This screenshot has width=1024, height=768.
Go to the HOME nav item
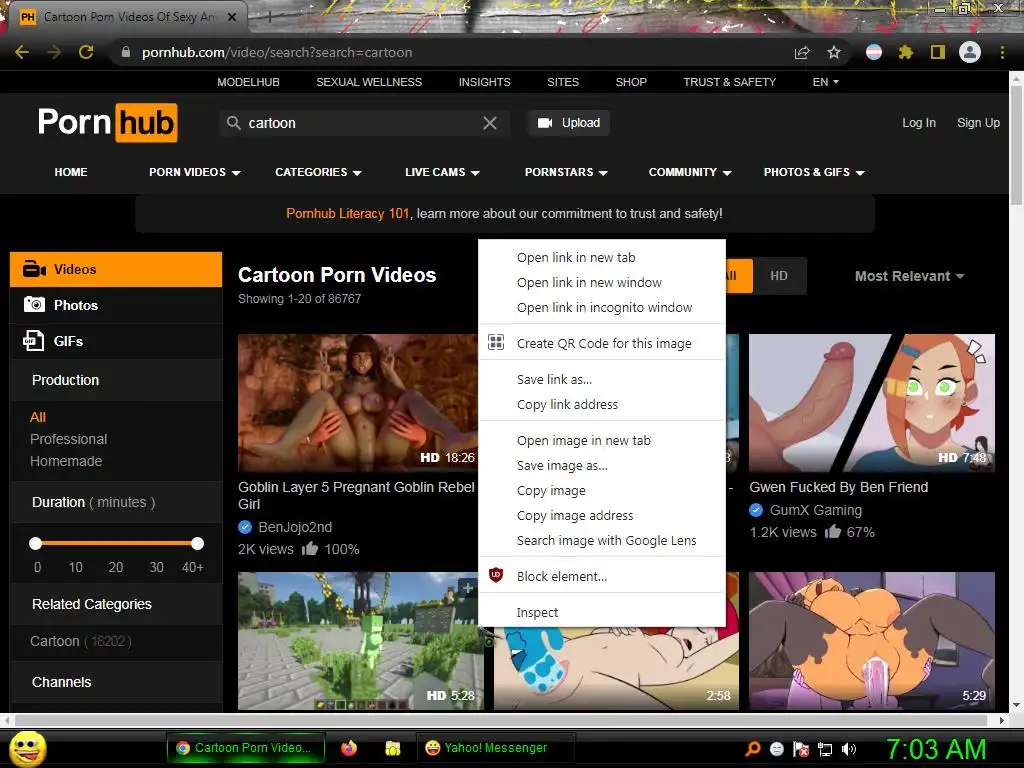(71, 172)
